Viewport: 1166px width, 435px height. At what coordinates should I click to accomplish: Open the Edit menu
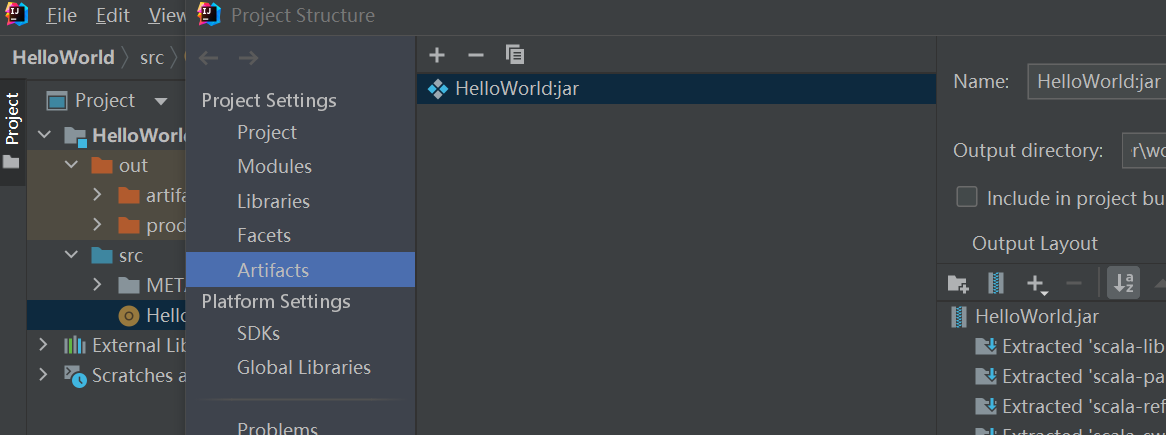pos(113,15)
